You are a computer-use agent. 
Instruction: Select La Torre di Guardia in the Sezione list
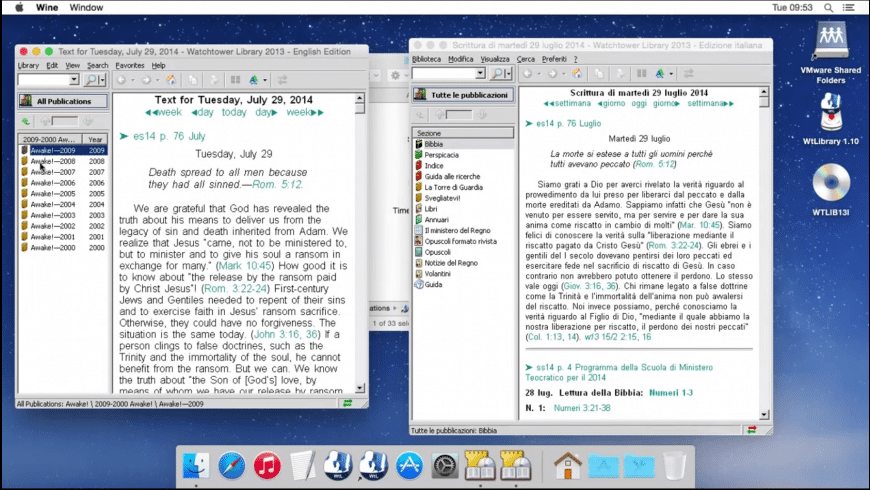(455, 187)
